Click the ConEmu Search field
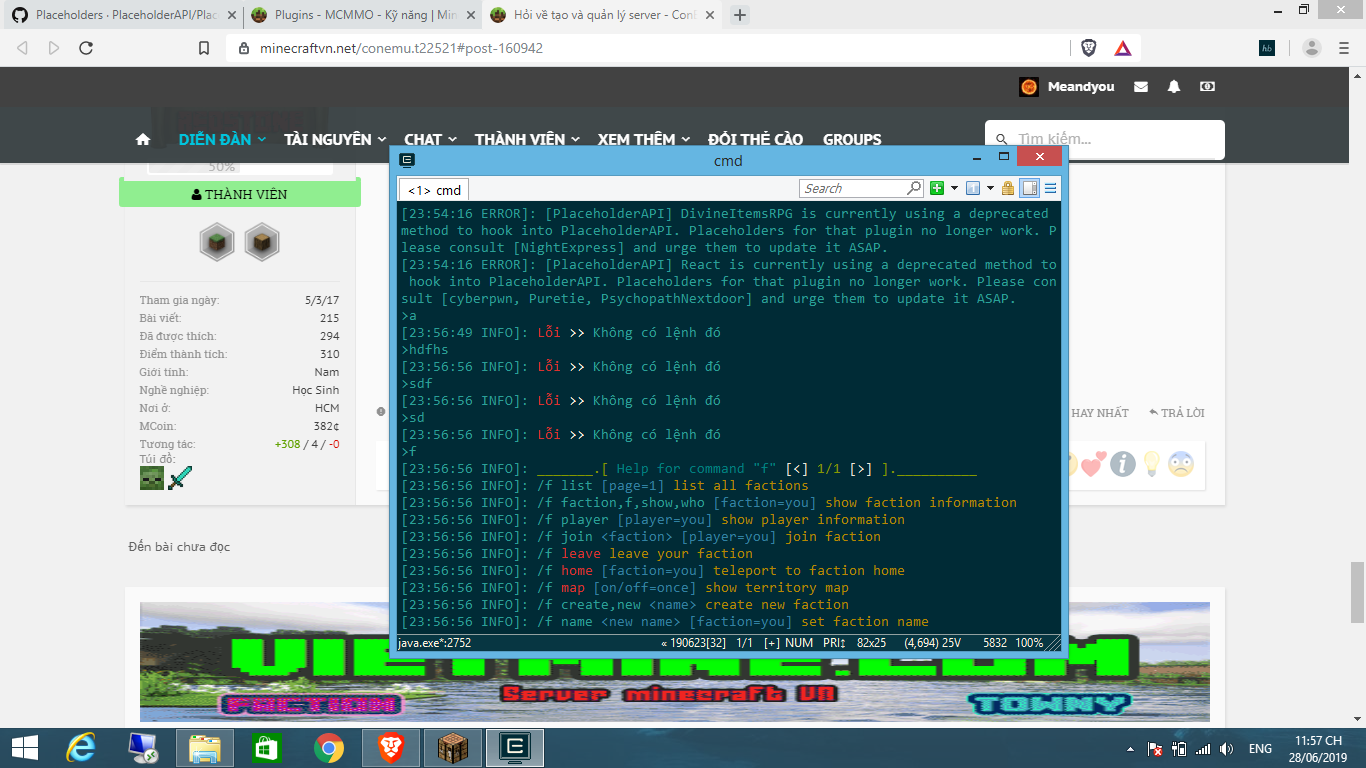Image resolution: width=1366 pixels, height=768 pixels. pyautogui.click(x=853, y=188)
